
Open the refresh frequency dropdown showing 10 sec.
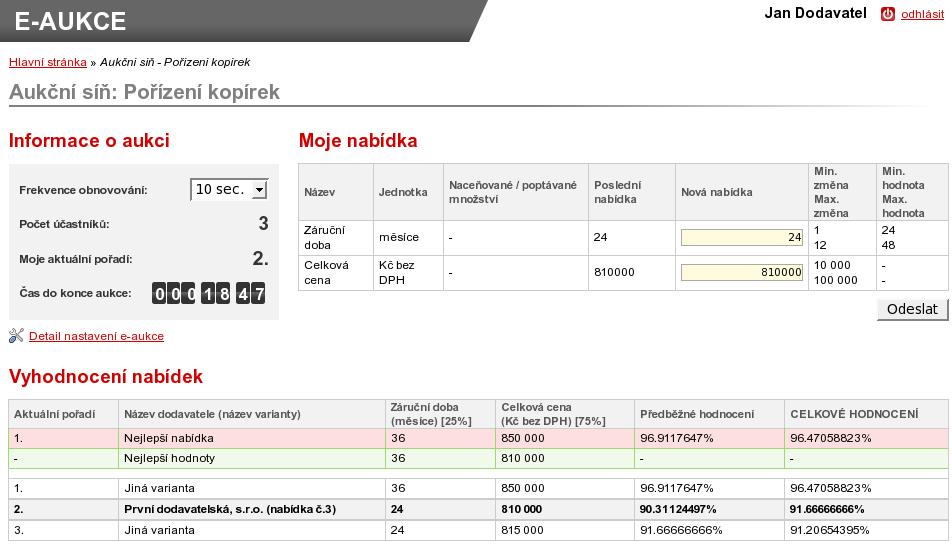(x=230, y=189)
